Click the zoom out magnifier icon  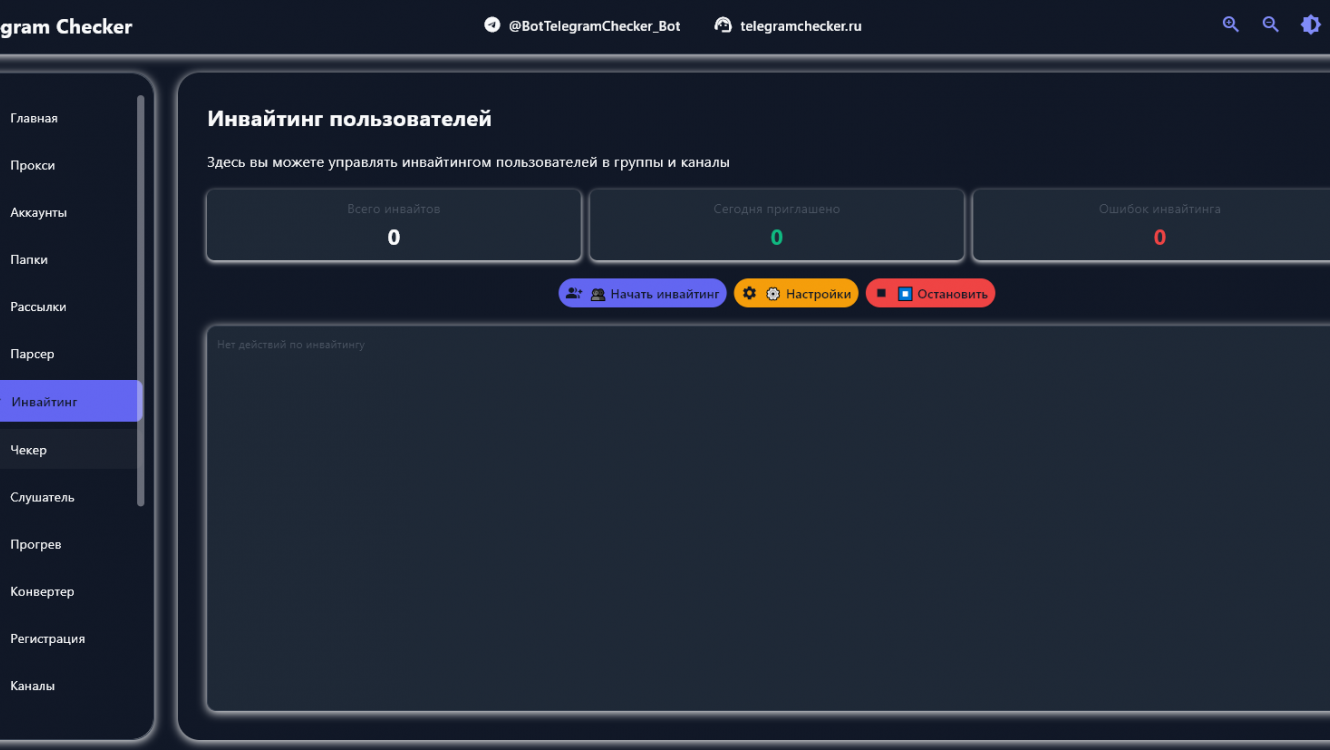(1271, 25)
